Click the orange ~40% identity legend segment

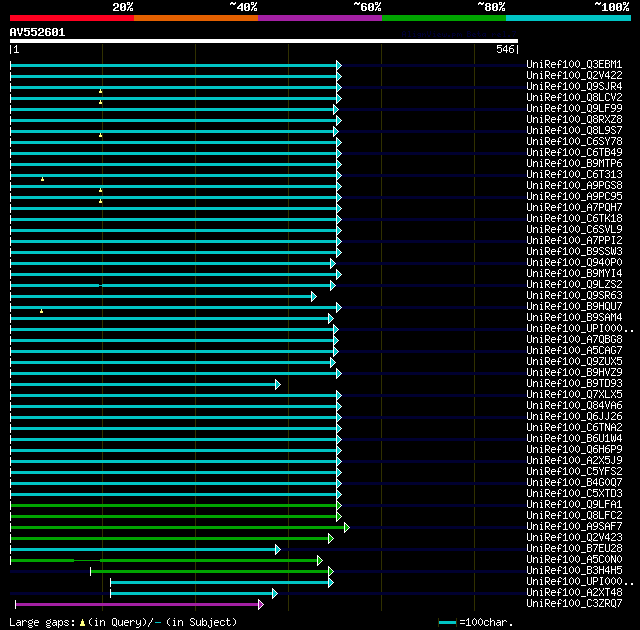pos(196,18)
